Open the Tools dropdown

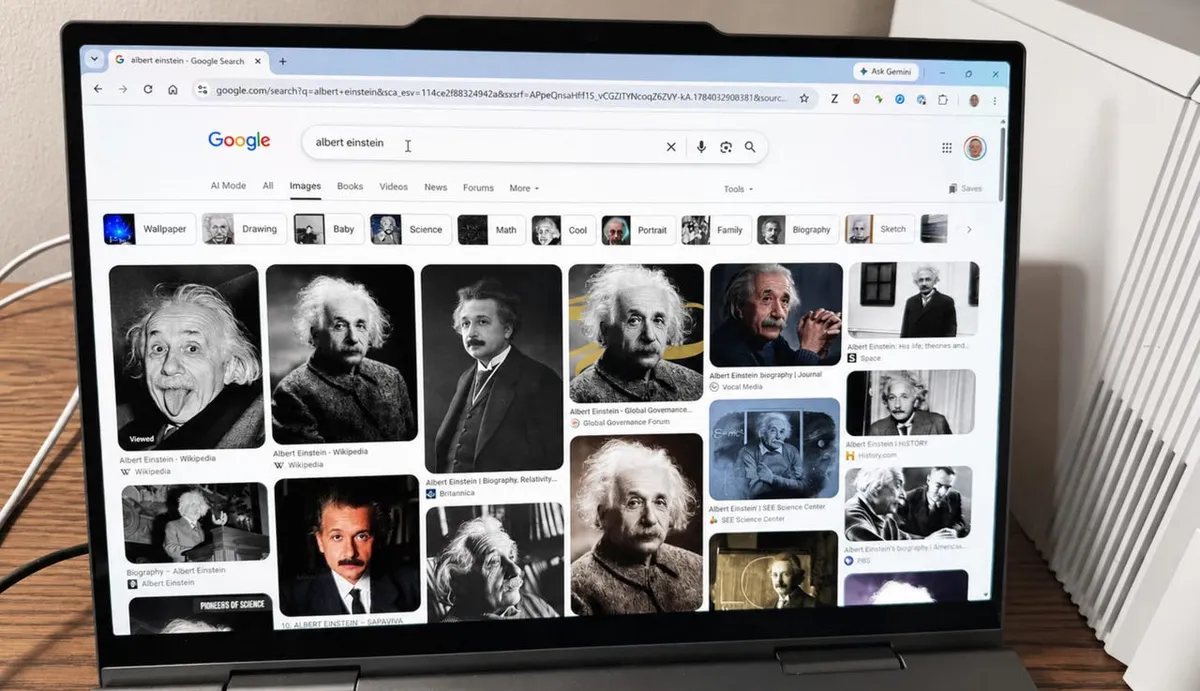[738, 189]
